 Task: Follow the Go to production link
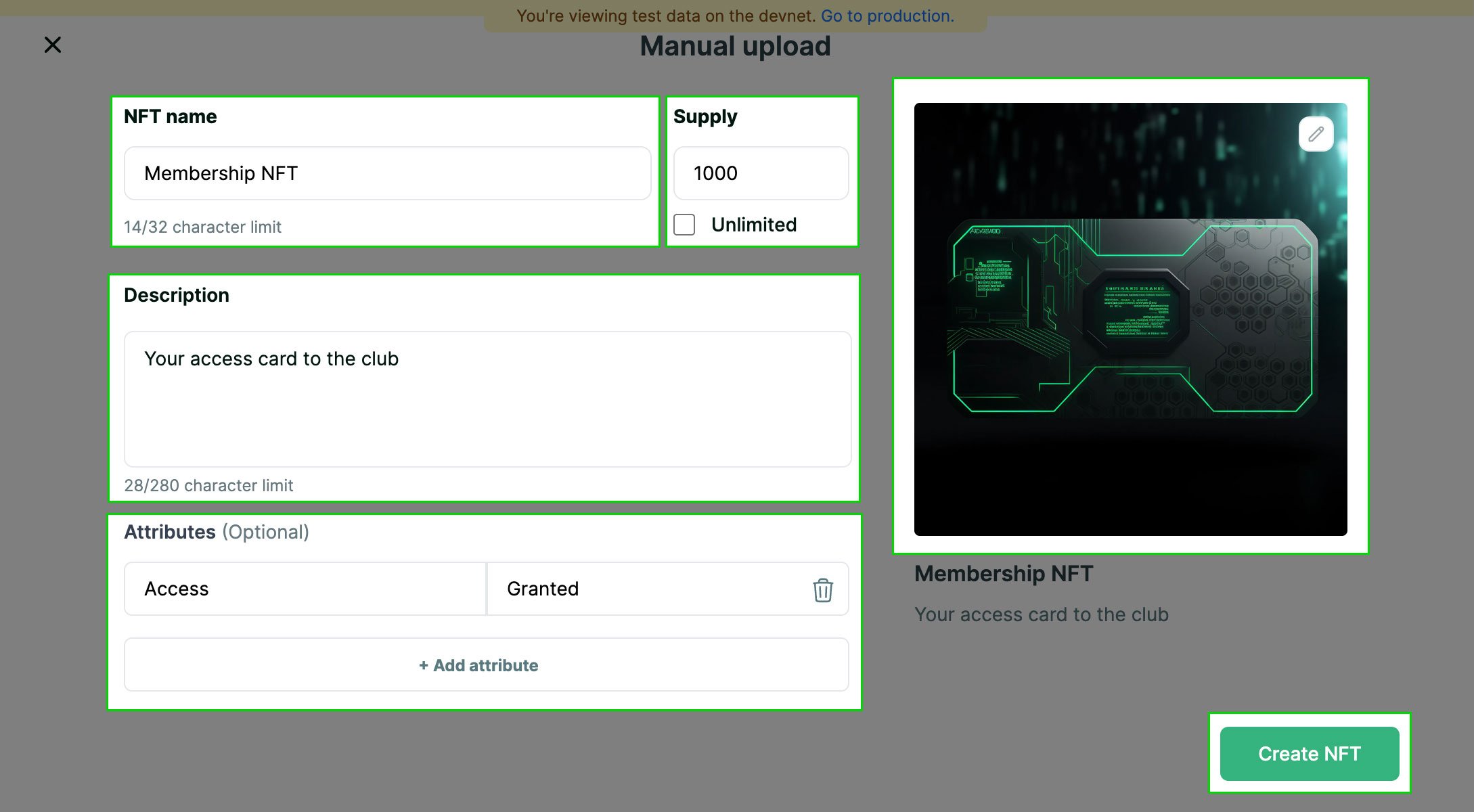click(887, 16)
